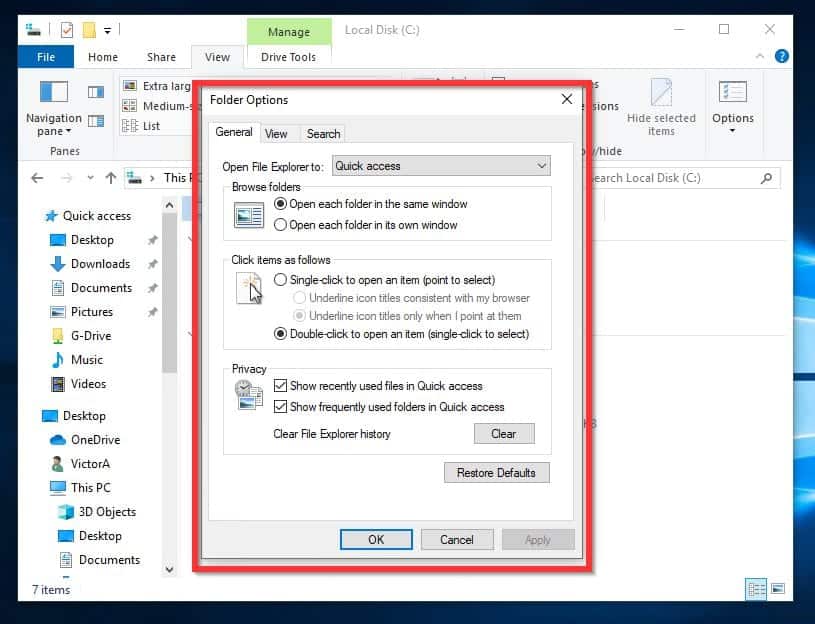This screenshot has height=624, width=815.
Task: Click Clear to erase File Explorer history
Action: (504, 433)
